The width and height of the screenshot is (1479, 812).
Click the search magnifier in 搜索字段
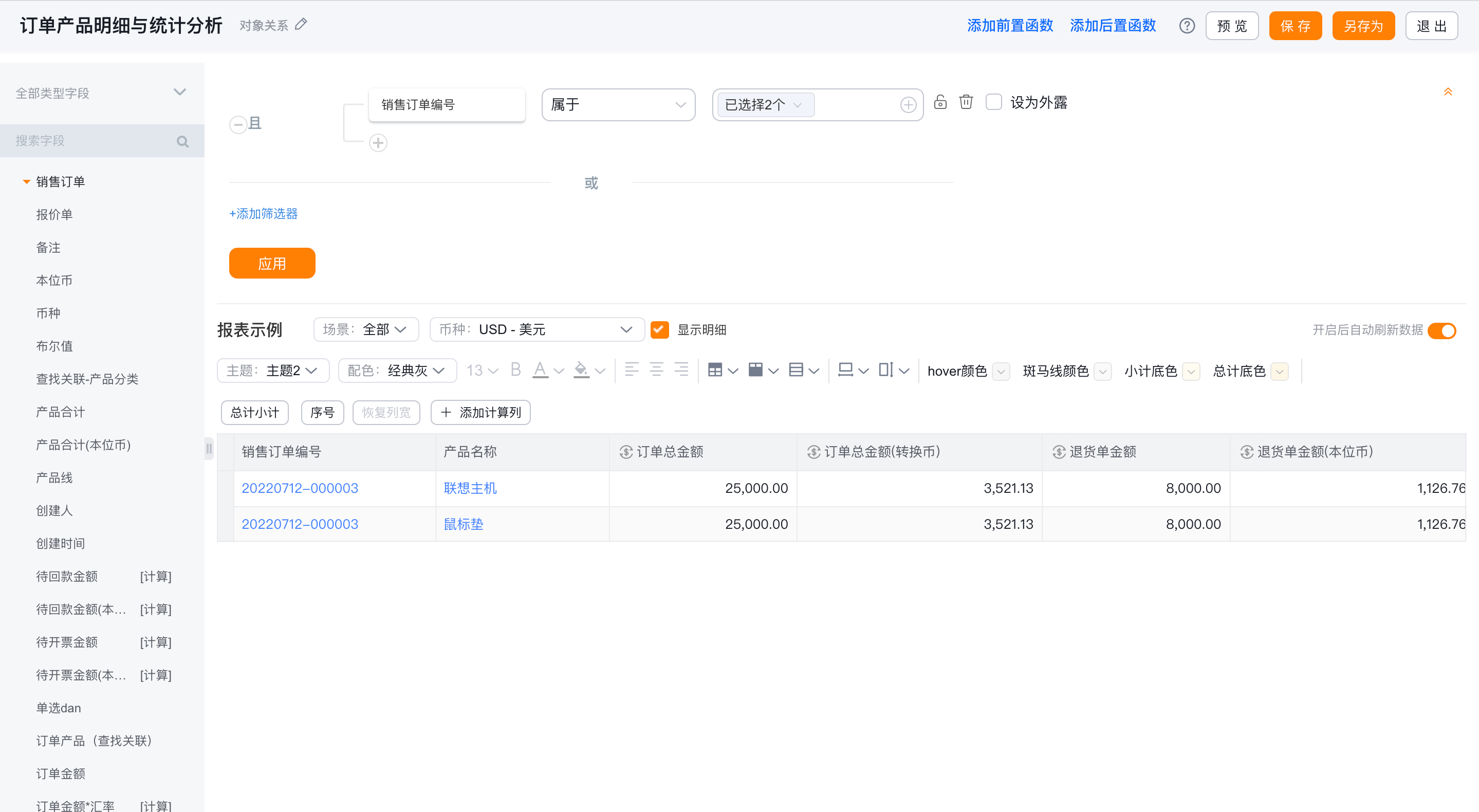pos(182,141)
